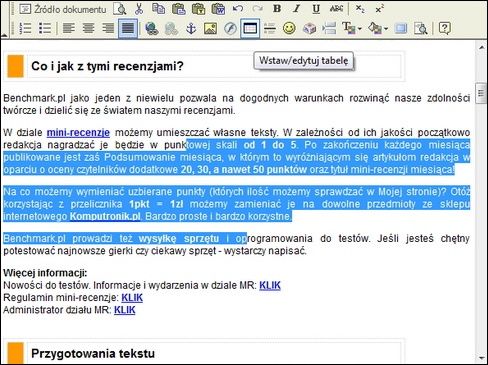Toggle justified text alignment
Image resolution: width=488 pixels, height=365 pixels.
point(128,28)
